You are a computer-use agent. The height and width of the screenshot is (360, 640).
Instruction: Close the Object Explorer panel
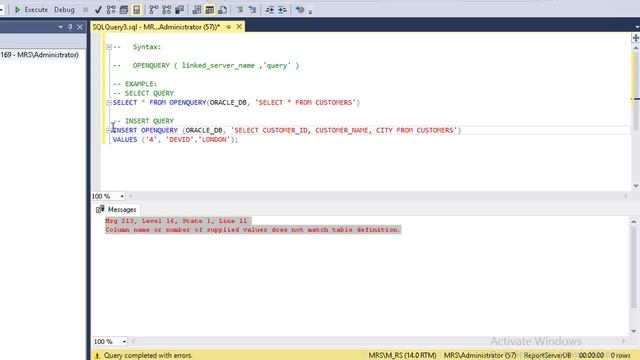pyautogui.click(x=80, y=27)
